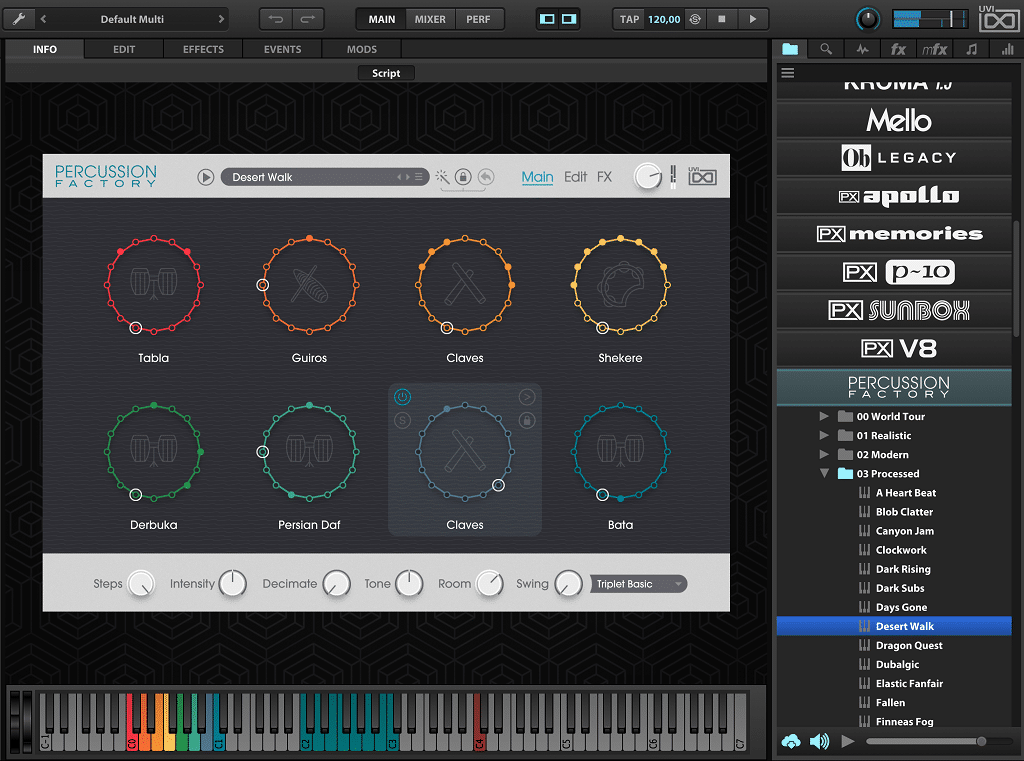Click the Script button

pos(386,73)
